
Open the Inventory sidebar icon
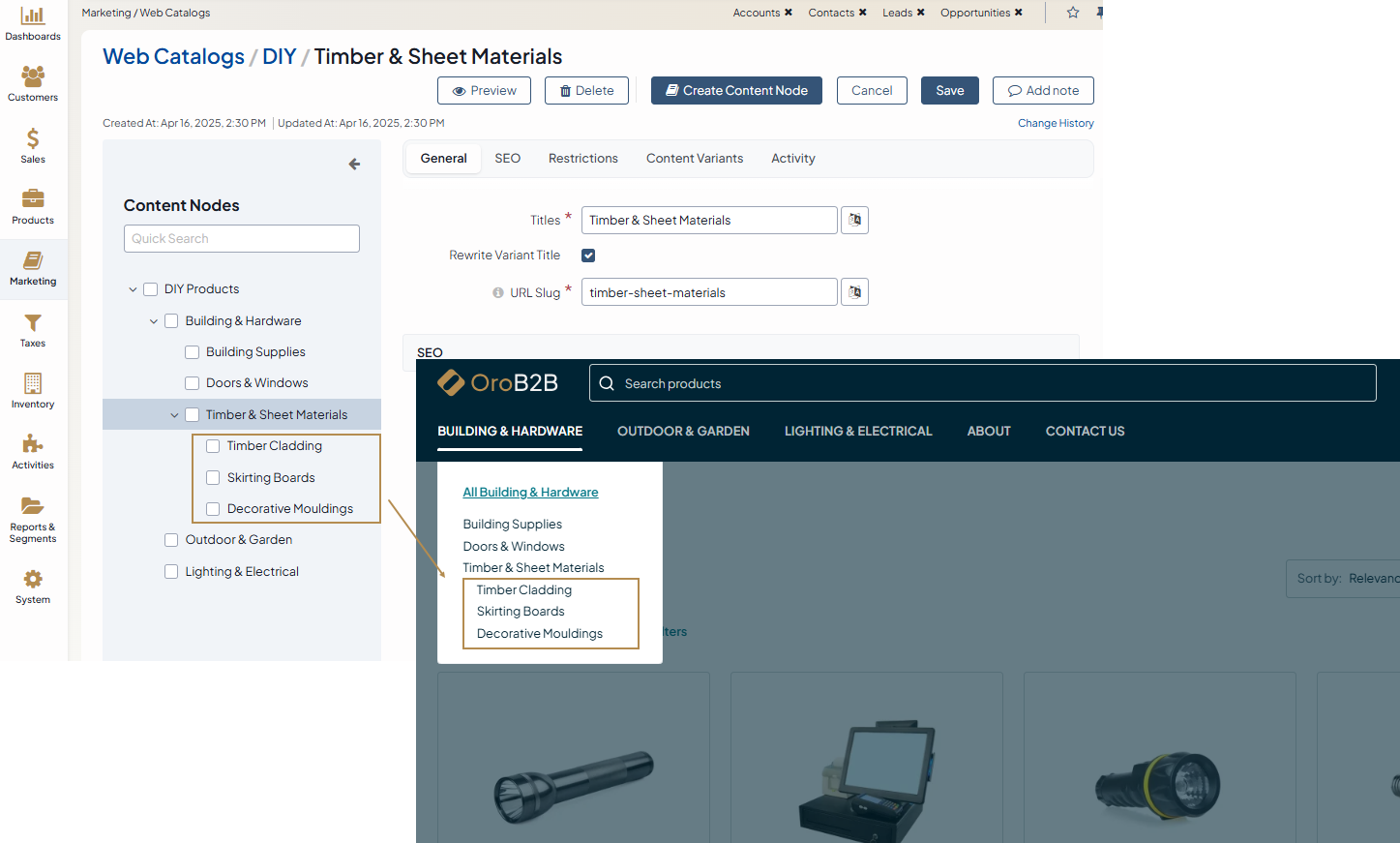pos(33,383)
